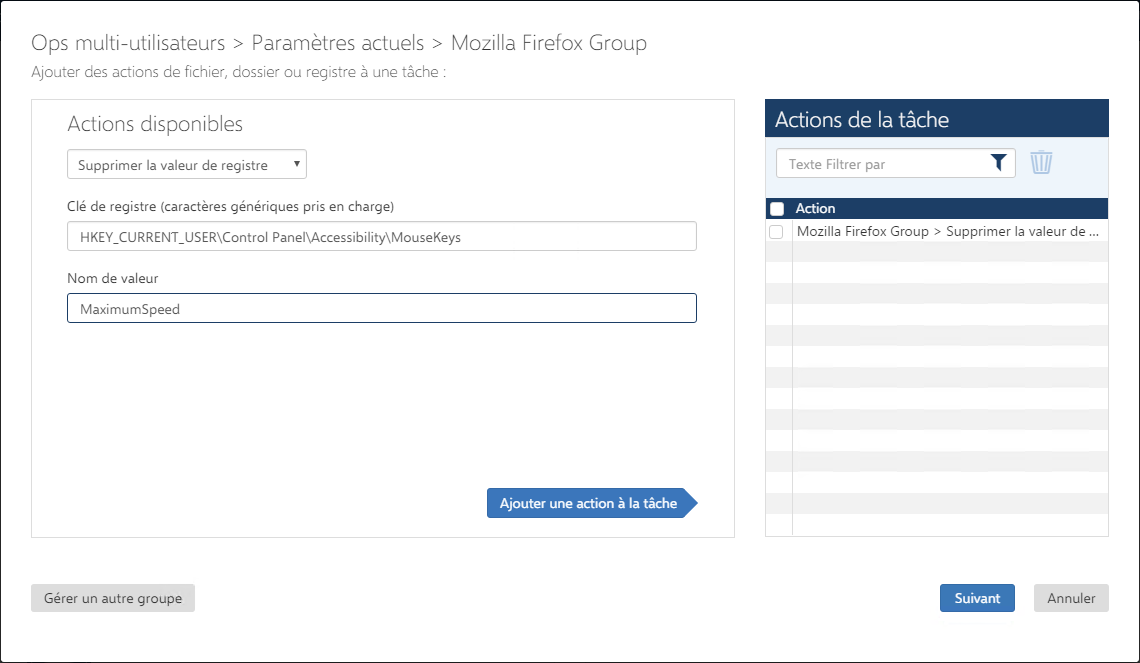
Task: Click the 'Clé de registre' input field
Action: (381, 237)
